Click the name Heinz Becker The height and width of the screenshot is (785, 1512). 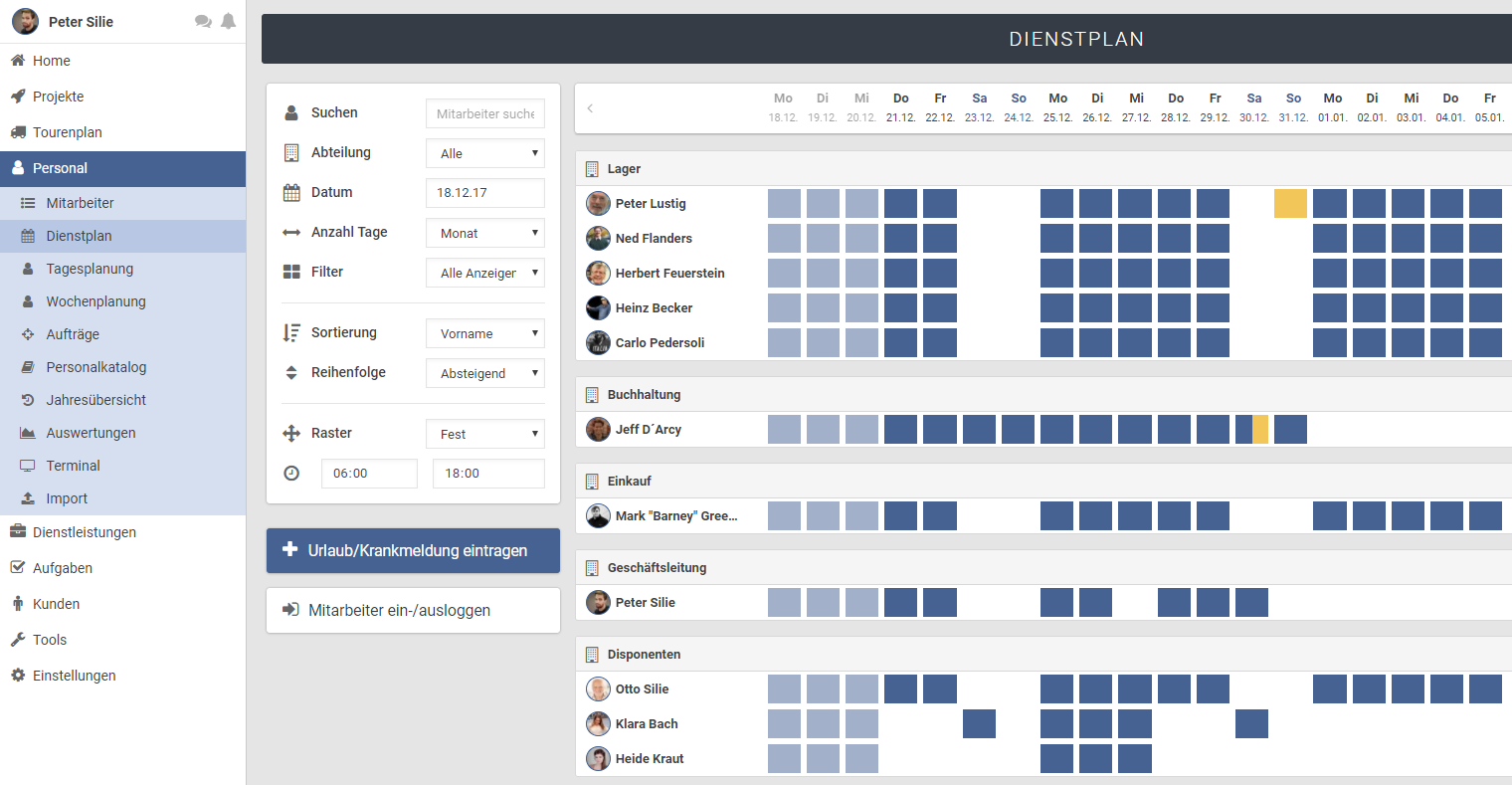click(654, 307)
